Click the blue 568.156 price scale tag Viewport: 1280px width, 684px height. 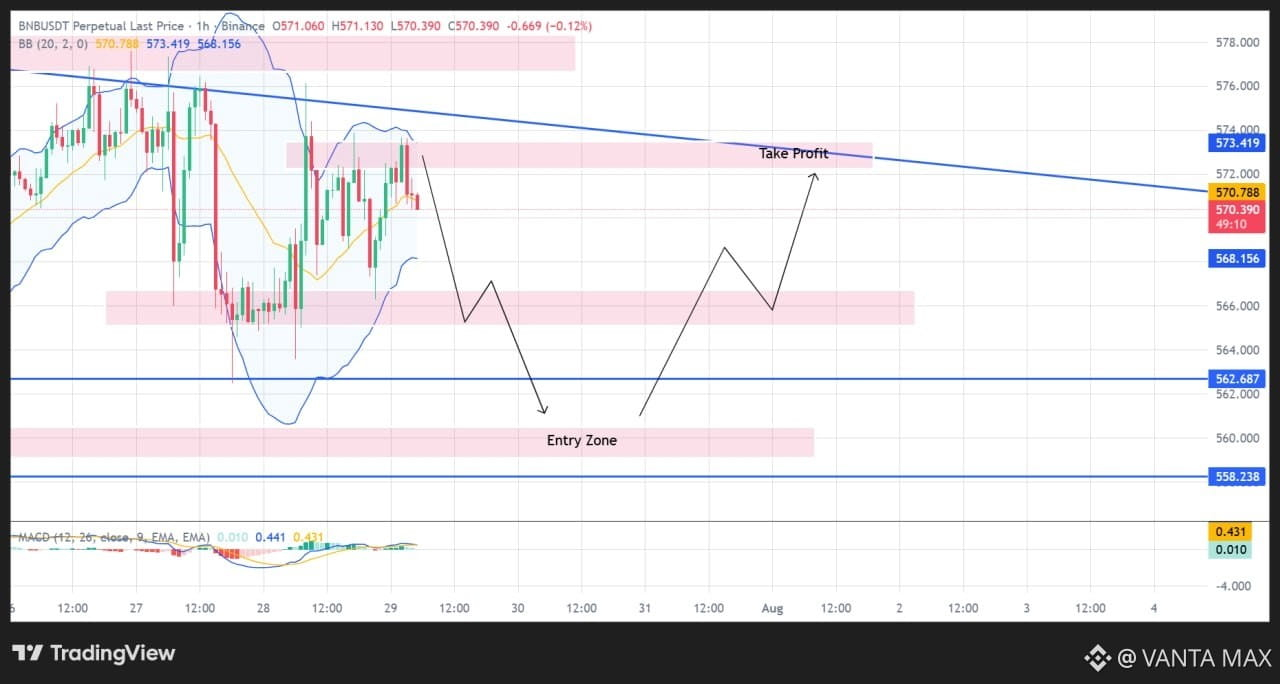1237,258
